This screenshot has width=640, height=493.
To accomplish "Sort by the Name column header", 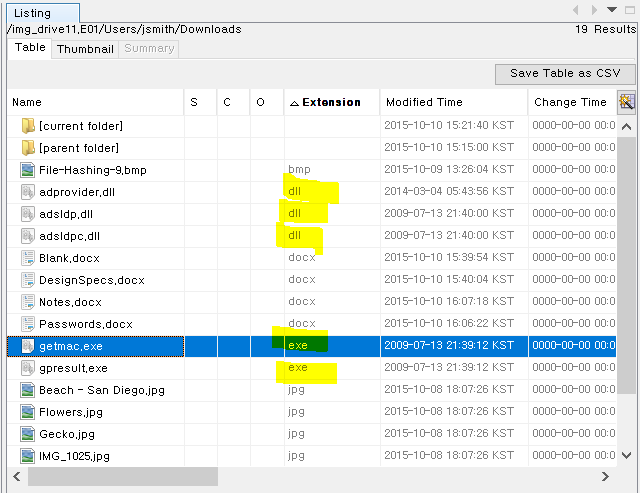I will tap(95, 102).
